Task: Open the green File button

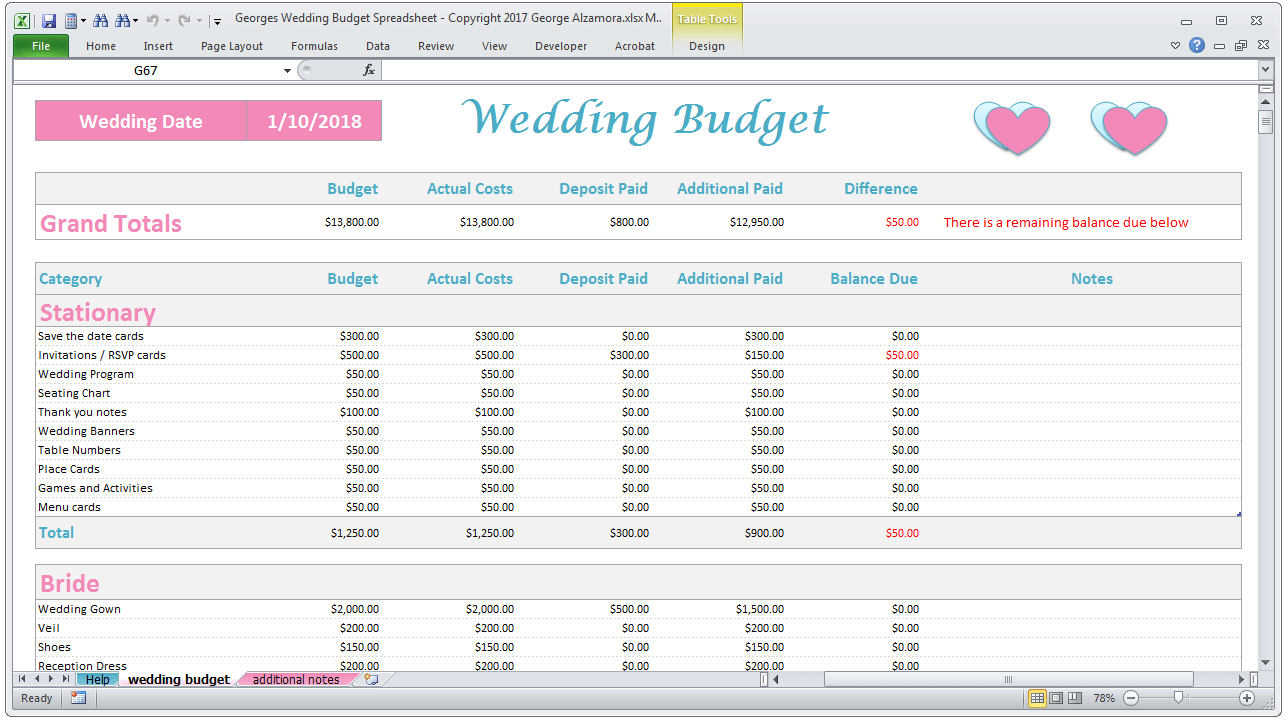Action: coord(41,46)
